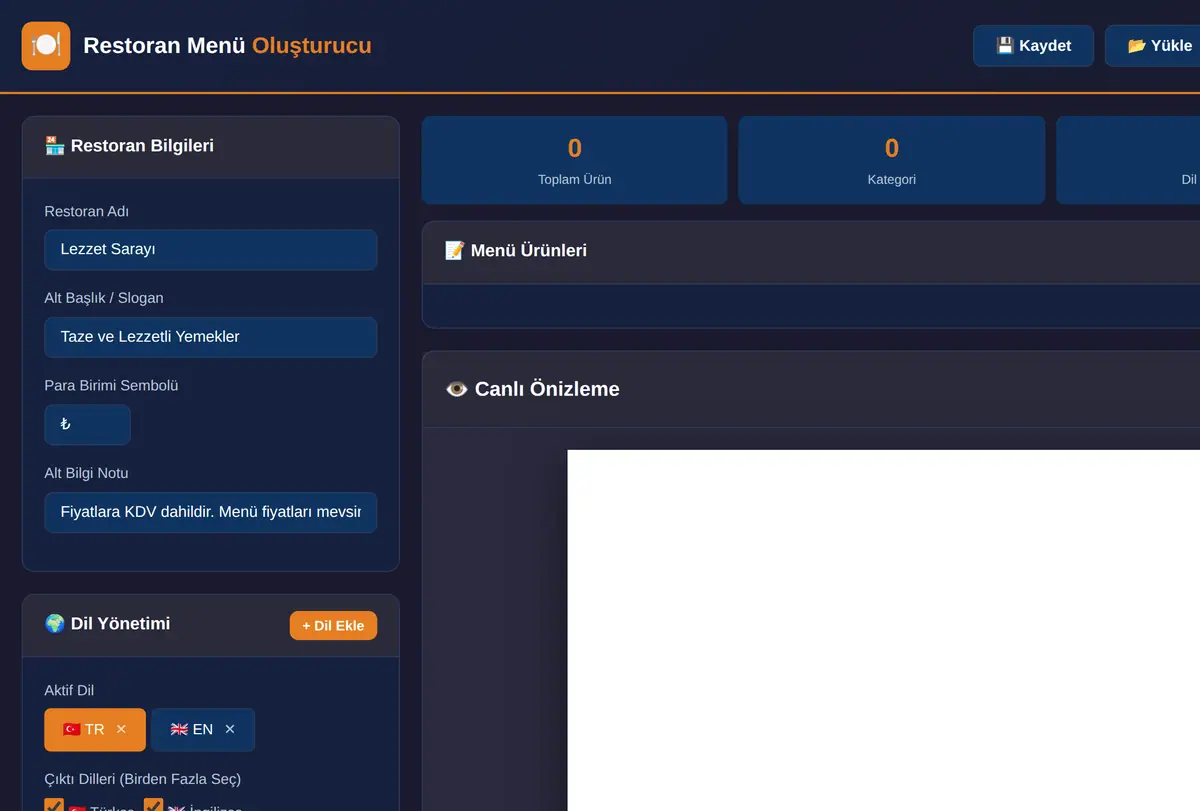Remove the TR language with its X
Viewport: 1200px width, 811px height.
121,730
